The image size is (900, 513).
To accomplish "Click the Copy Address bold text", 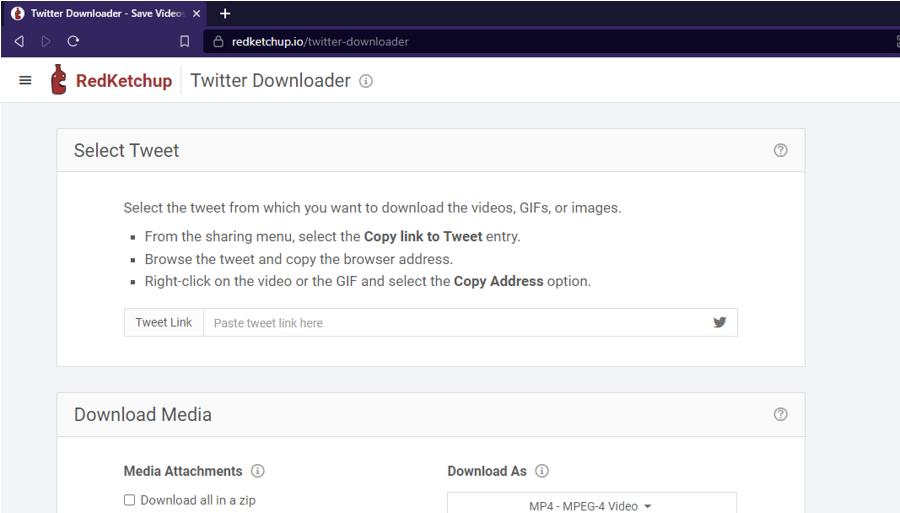I will point(498,281).
